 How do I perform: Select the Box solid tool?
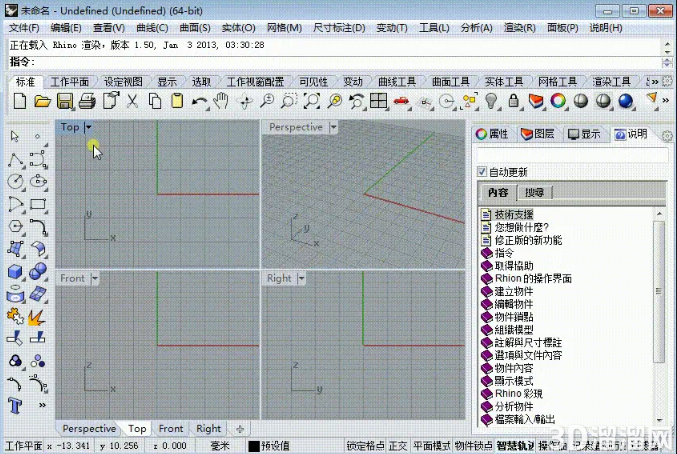click(16, 271)
